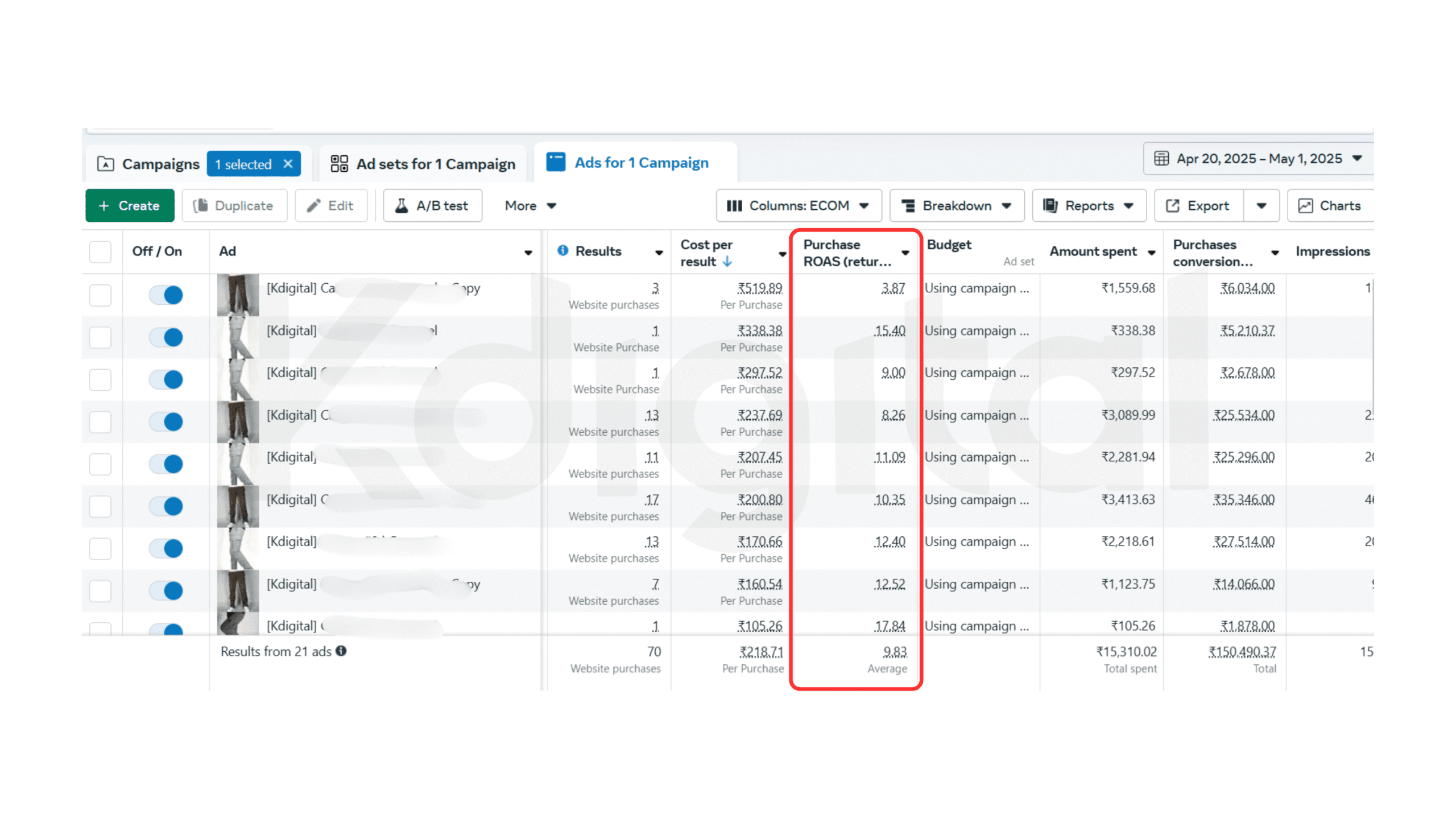1456x819 pixels.
Task: Open the Reports dropdown menu
Action: (x=1089, y=206)
